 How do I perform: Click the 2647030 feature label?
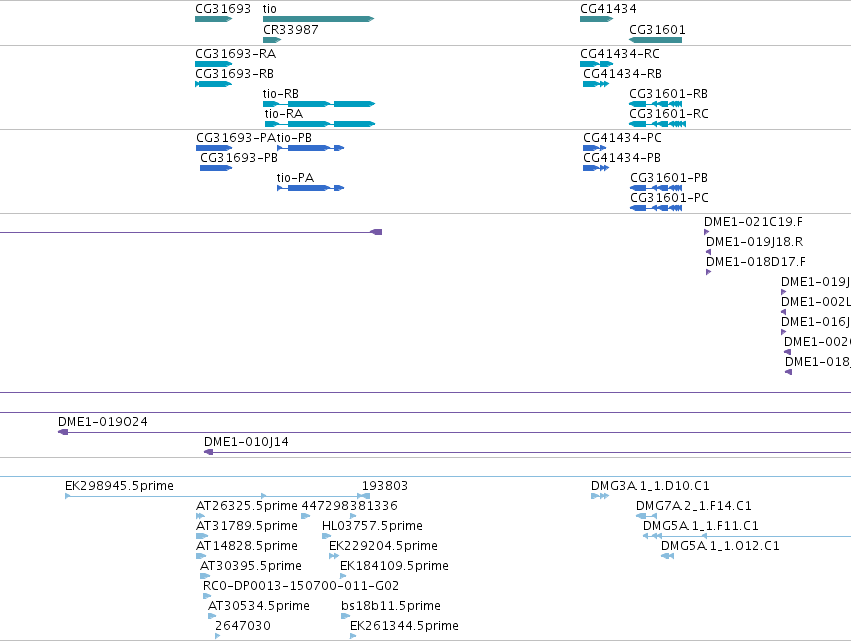pos(243,626)
